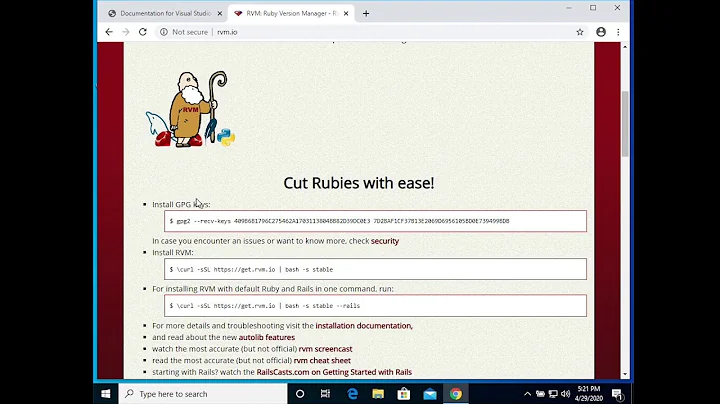
Task: Open RailsCasts.com on Getting Started with Rails
Action: point(334,372)
